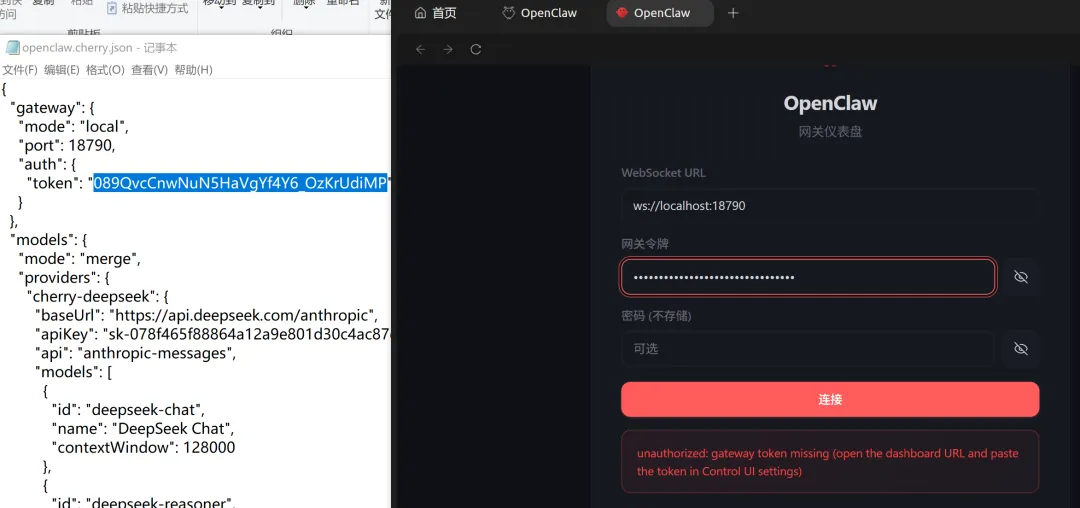
Task: Click the "port": 18790 line
Action: [x=67, y=146]
